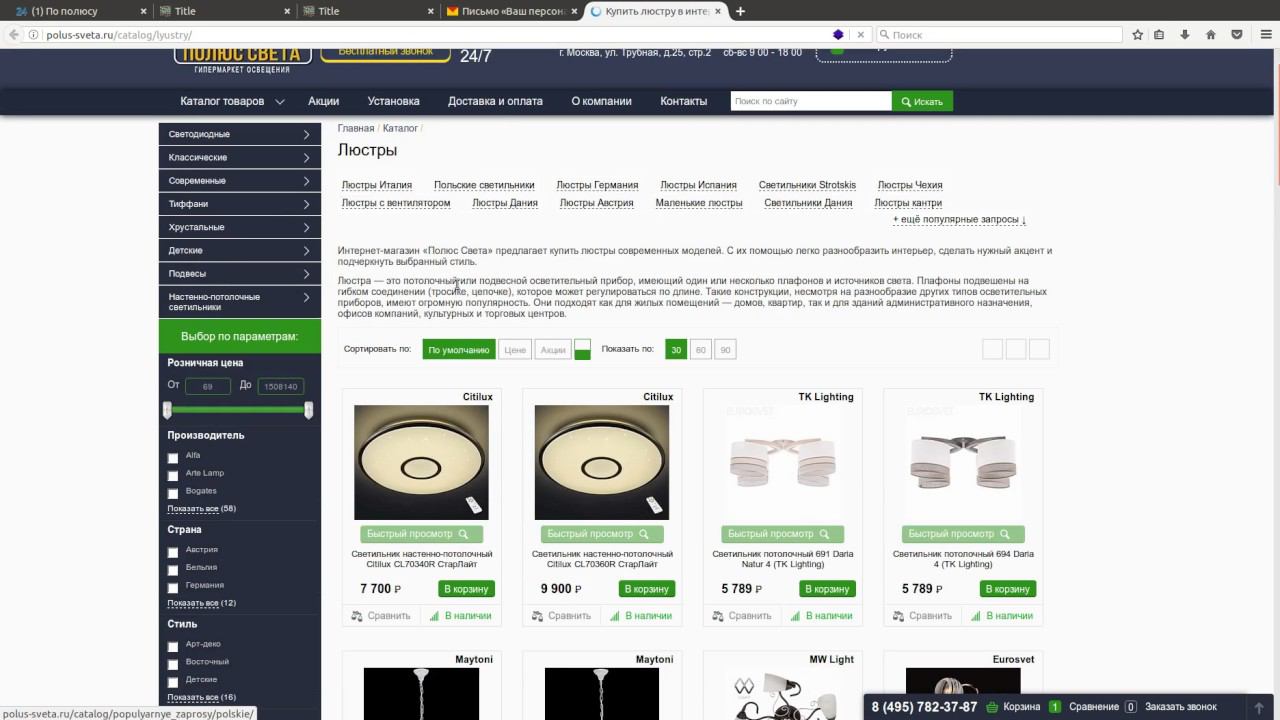1280x720 pixels.
Task: Click the Поиск по сайту input field
Action: coord(811,101)
